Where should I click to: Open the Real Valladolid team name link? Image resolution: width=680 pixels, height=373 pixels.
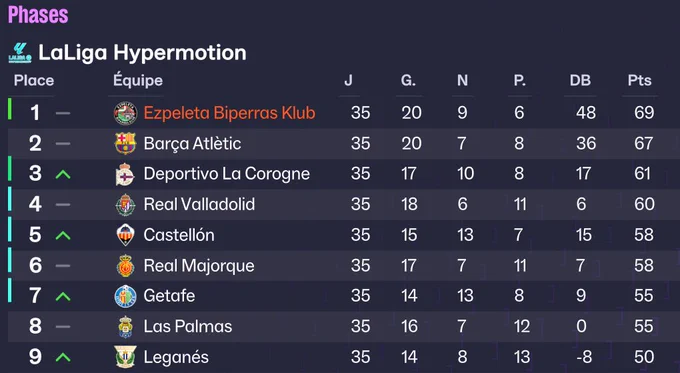[199, 204]
